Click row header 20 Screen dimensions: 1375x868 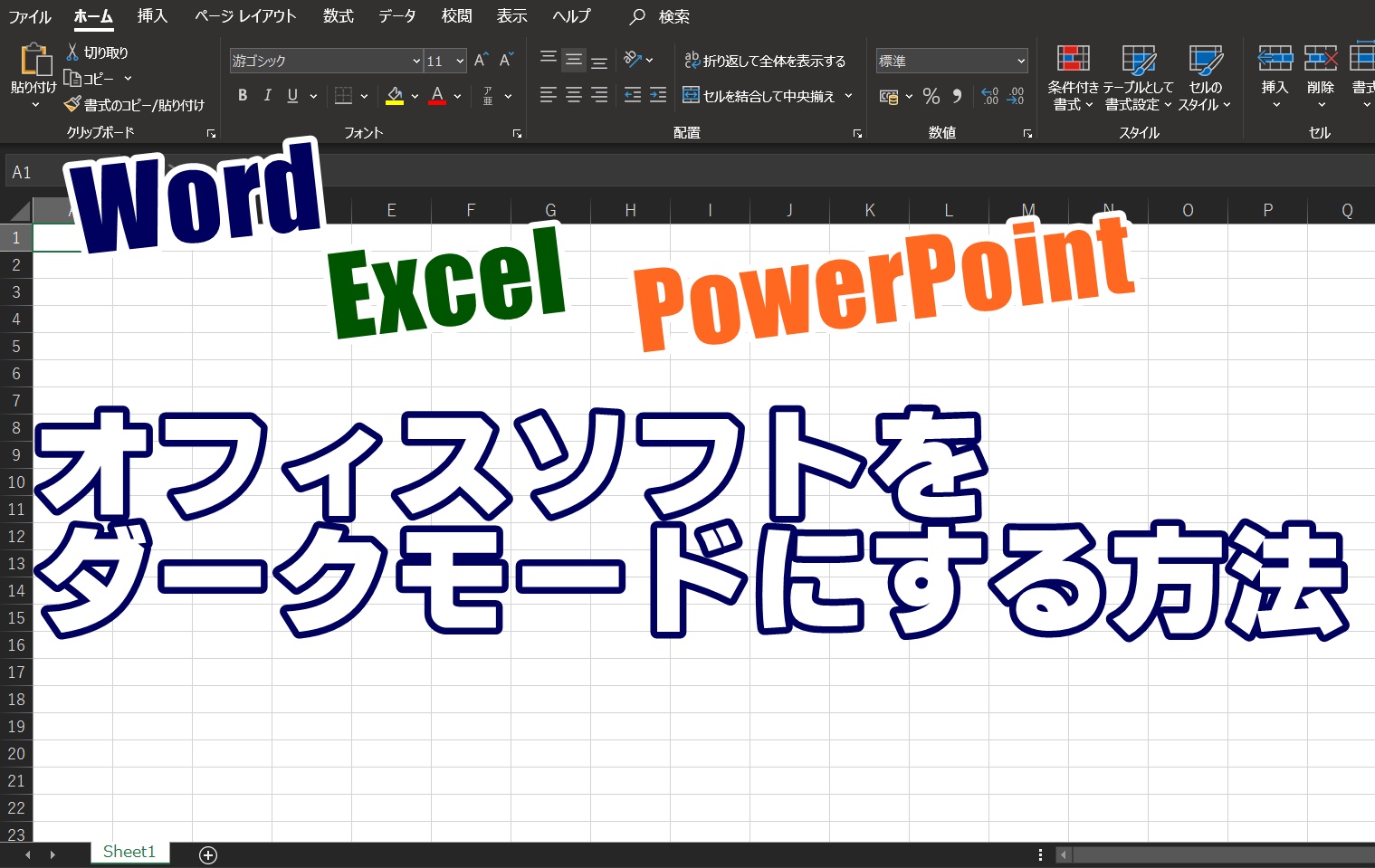click(x=16, y=754)
